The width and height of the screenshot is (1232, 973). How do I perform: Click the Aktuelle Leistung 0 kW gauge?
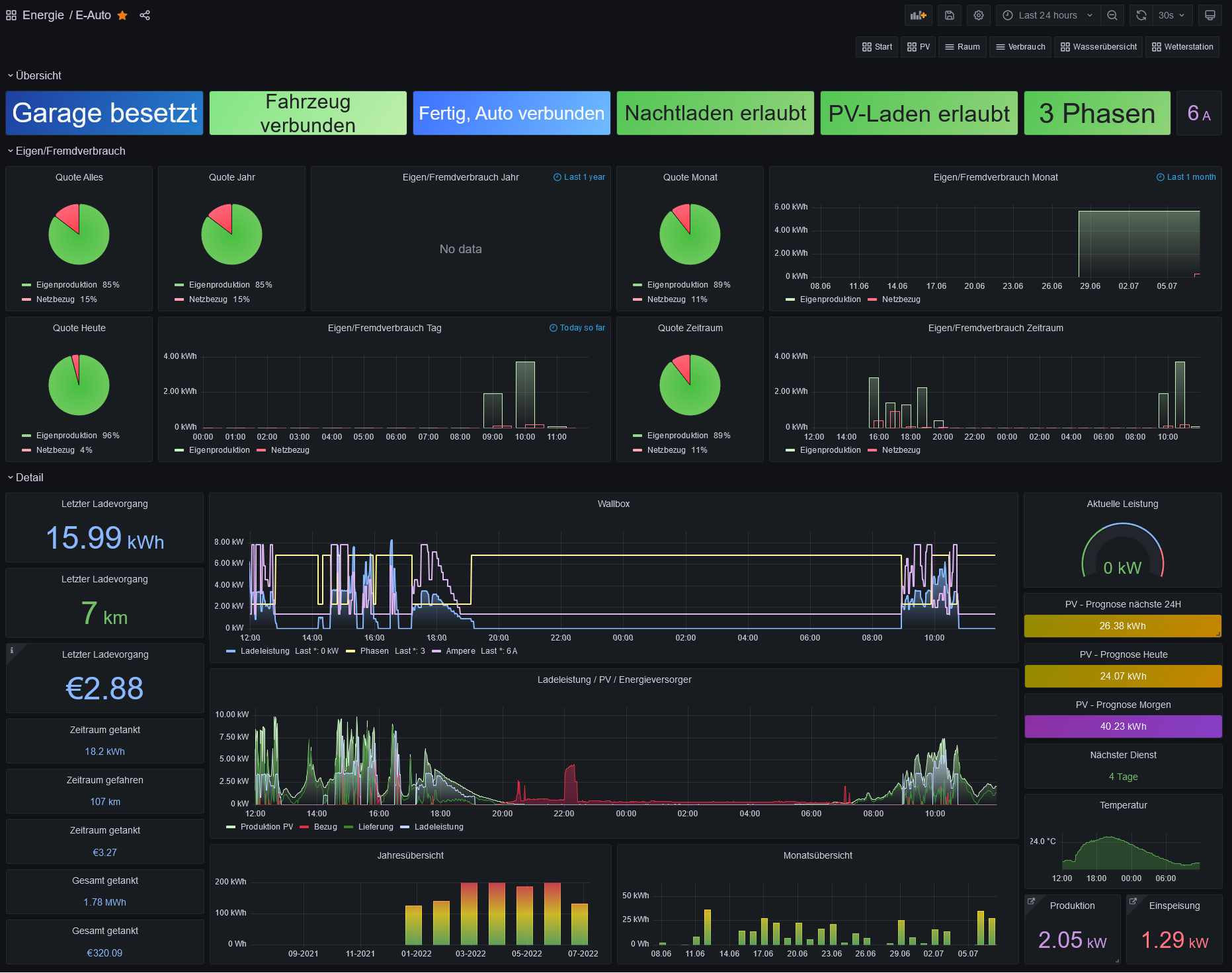[1122, 551]
